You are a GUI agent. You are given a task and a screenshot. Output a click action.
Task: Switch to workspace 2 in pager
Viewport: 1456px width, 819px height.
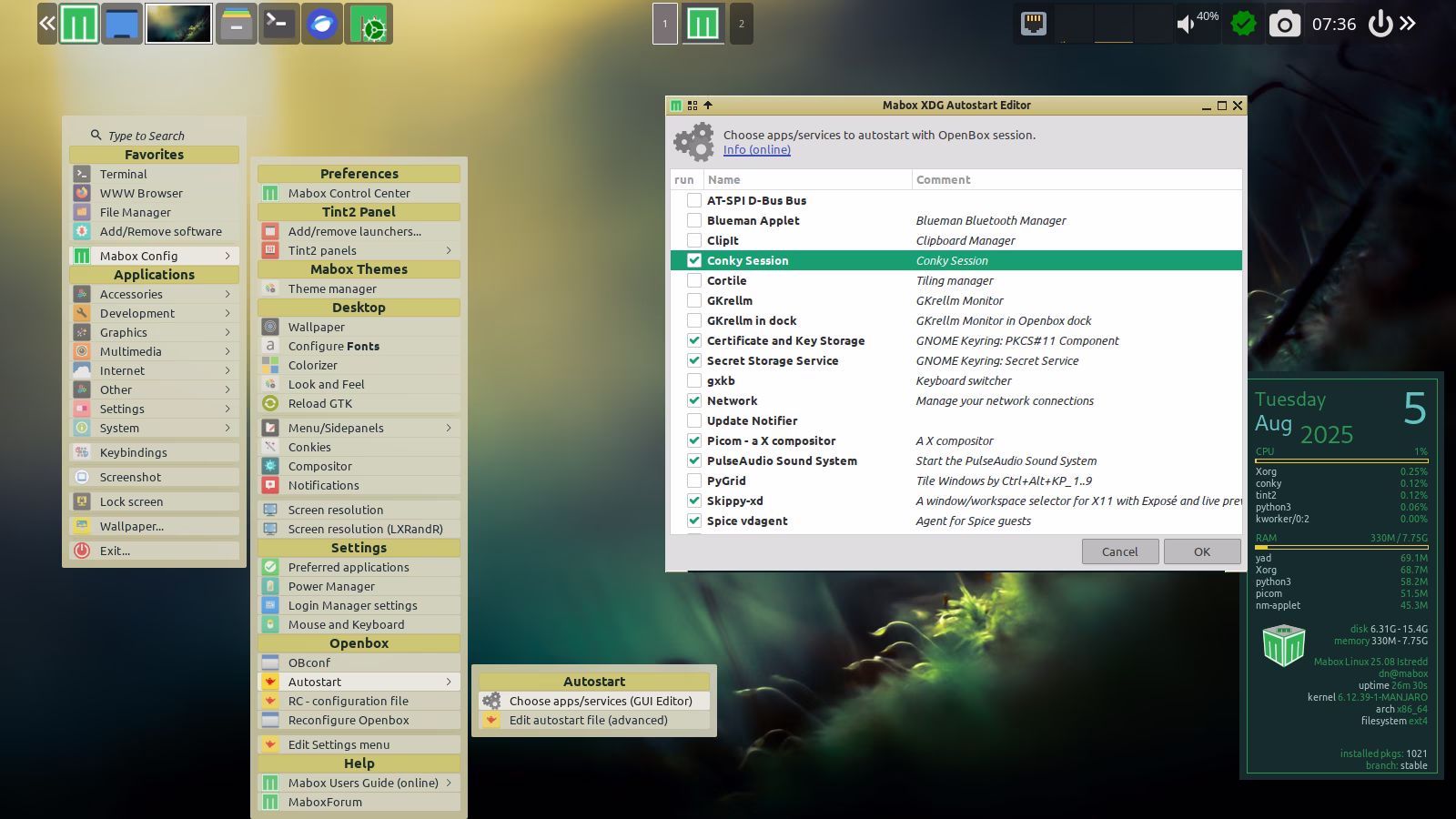(742, 25)
